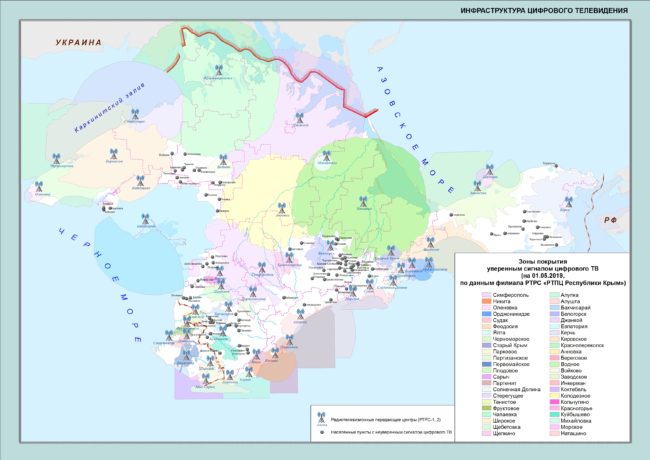This screenshot has height=460, width=650.
Task: Click the 'Керчь' legend label
Action: 568,333
